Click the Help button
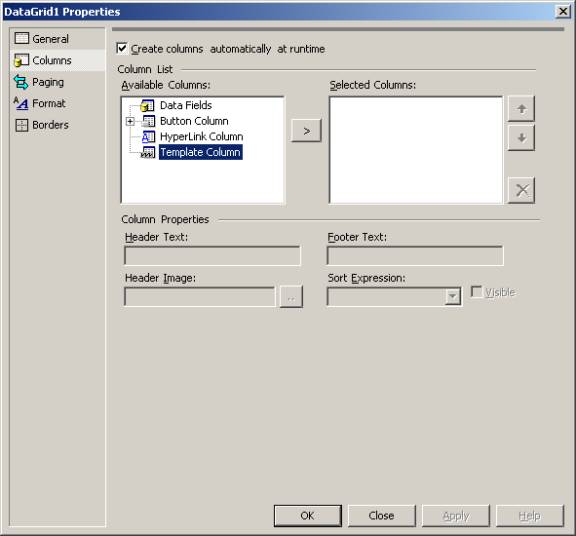Image resolution: width=576 pixels, height=536 pixels. pyautogui.click(x=529, y=515)
